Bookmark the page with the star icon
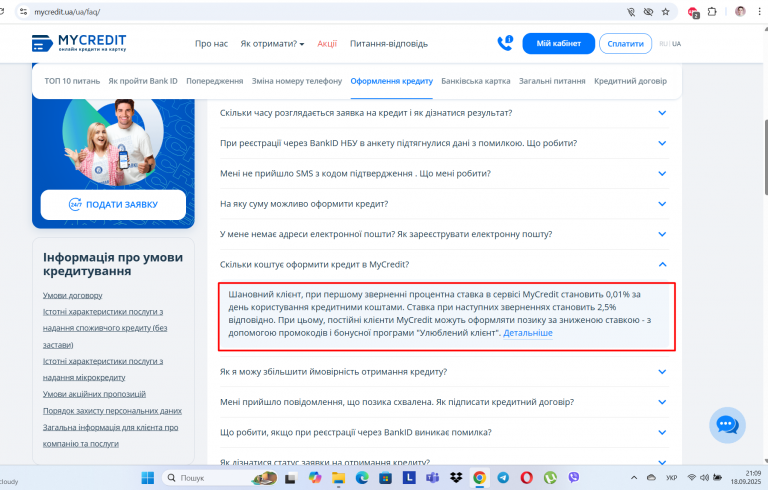 tap(665, 12)
